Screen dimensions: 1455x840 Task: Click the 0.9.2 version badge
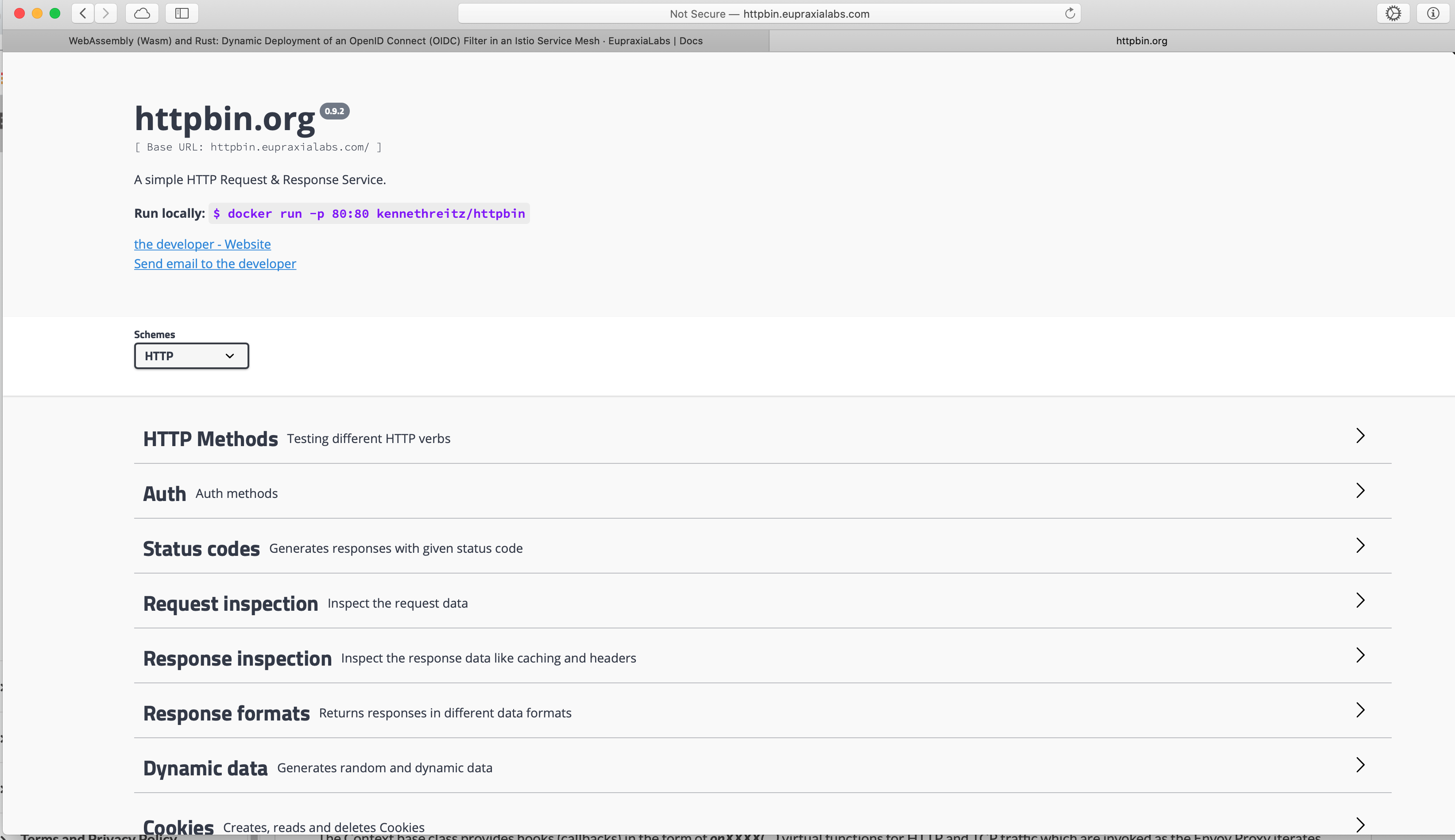(x=335, y=111)
